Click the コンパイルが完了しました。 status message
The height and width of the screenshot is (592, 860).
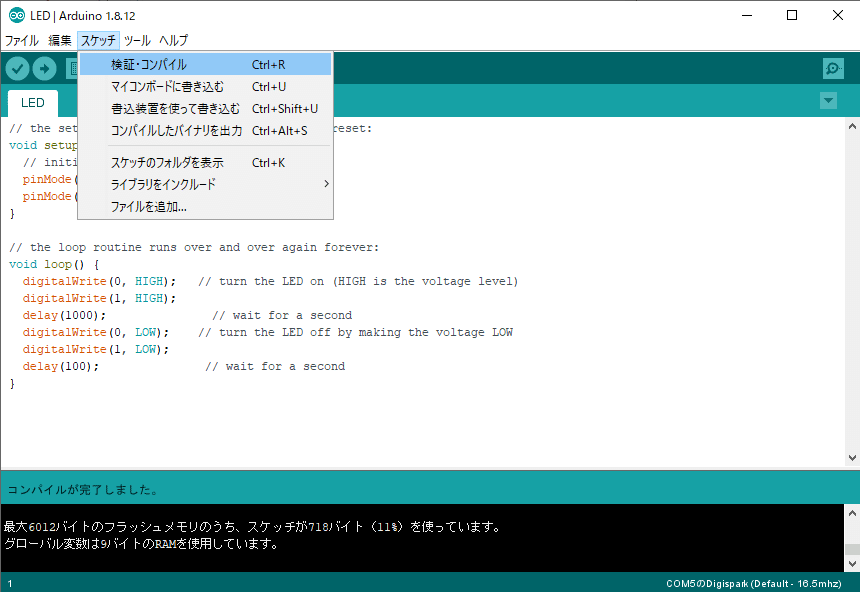pyautogui.click(x=82, y=489)
